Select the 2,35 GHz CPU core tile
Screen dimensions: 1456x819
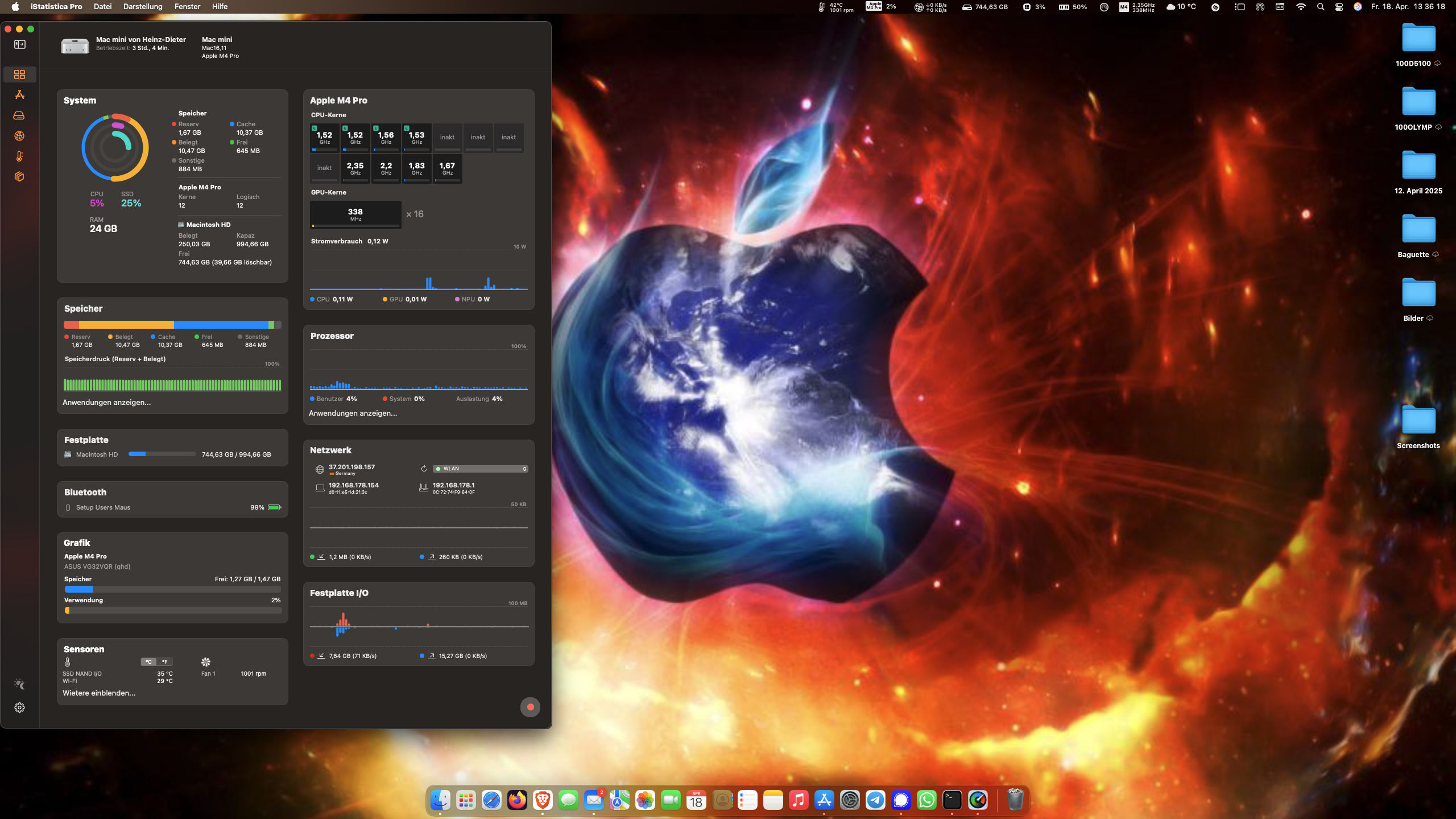[x=355, y=168]
